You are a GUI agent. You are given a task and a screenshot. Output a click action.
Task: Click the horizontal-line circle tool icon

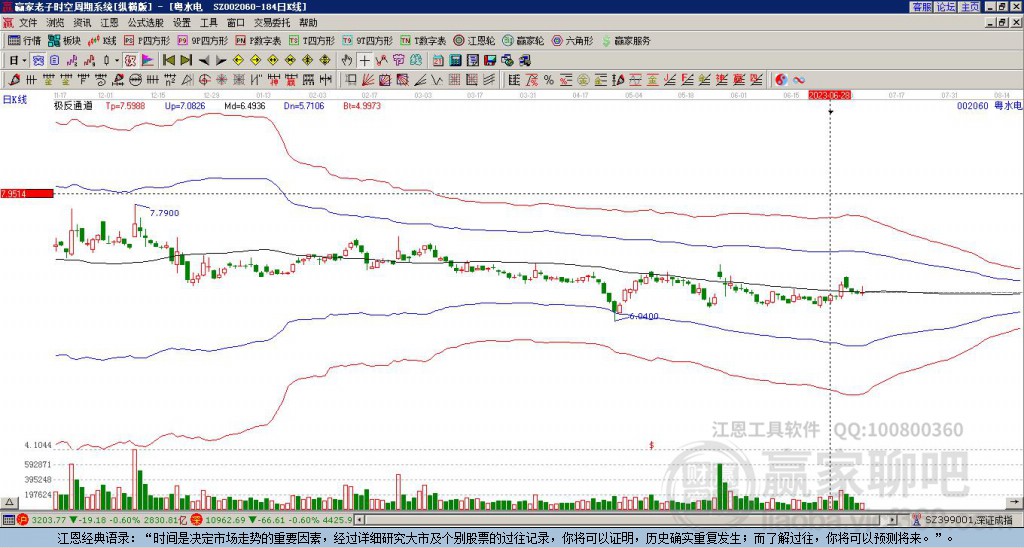[x=135, y=80]
